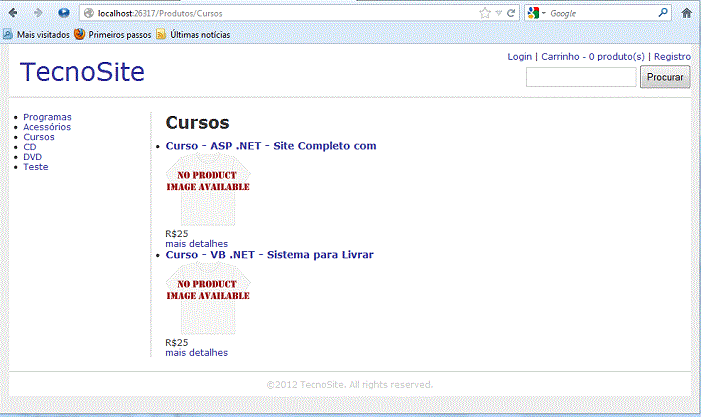701x417 pixels.
Task: Click the Mais visitados bookmark icon
Action: (x=8, y=34)
